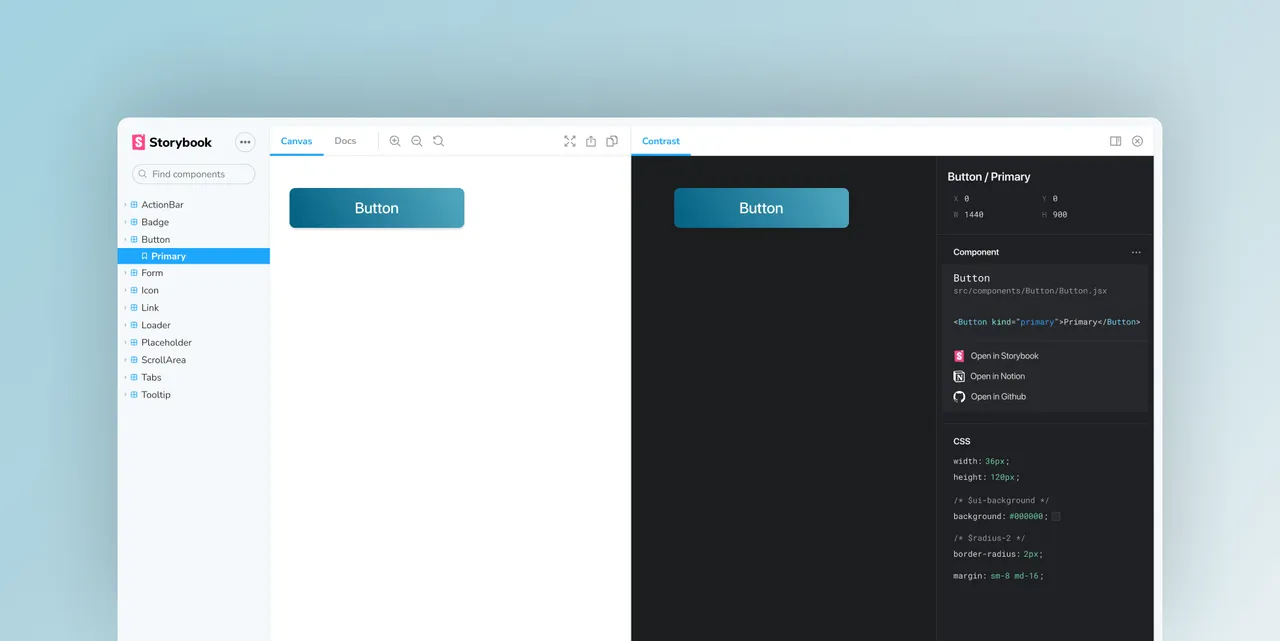The width and height of the screenshot is (1280, 641).
Task: Open in Notion link
Action: click(x=989, y=376)
